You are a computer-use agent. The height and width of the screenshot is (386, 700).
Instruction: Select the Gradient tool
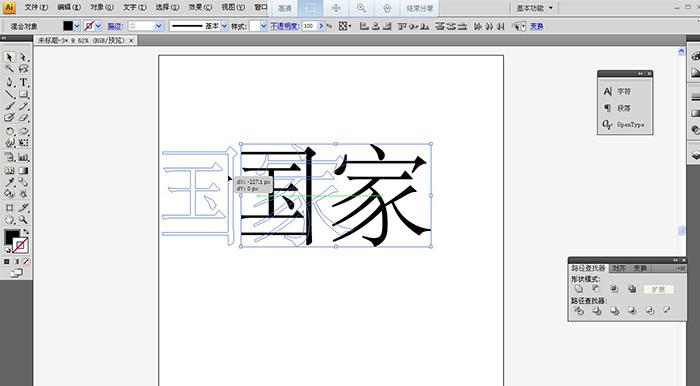point(23,170)
